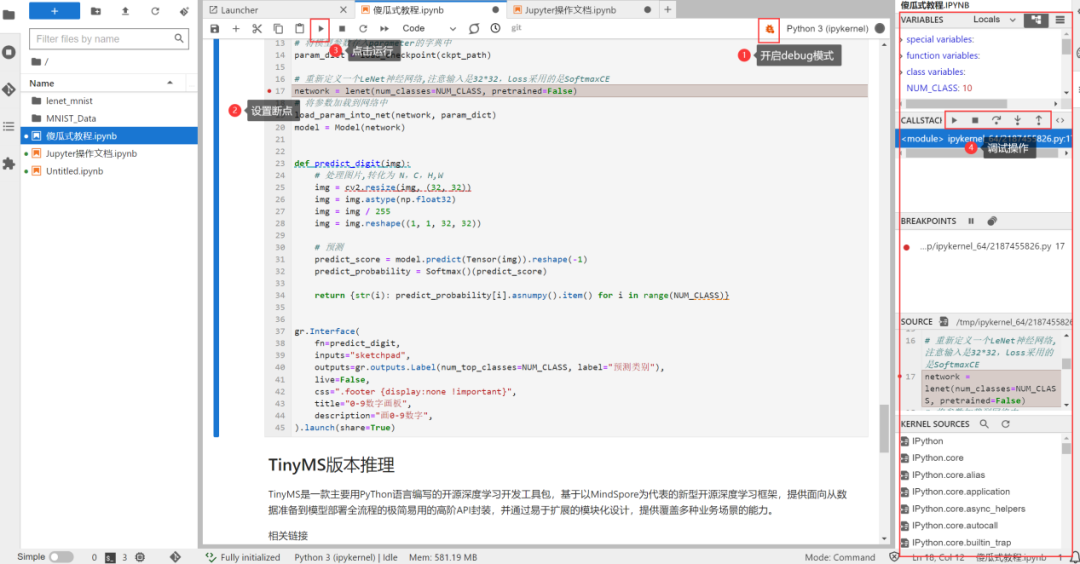Open the extension manager puzzle icon
This screenshot has width=1080, height=564.
9,164
